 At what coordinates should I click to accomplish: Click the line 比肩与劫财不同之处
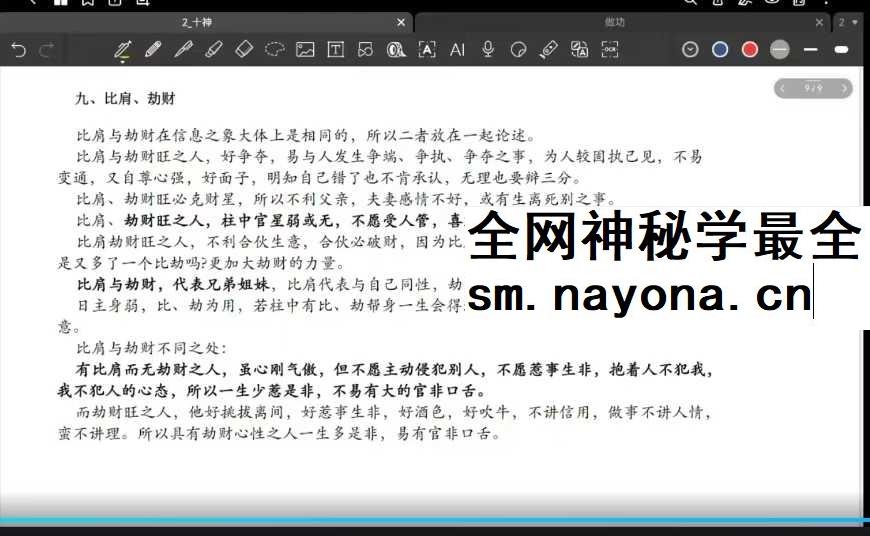[151, 348]
